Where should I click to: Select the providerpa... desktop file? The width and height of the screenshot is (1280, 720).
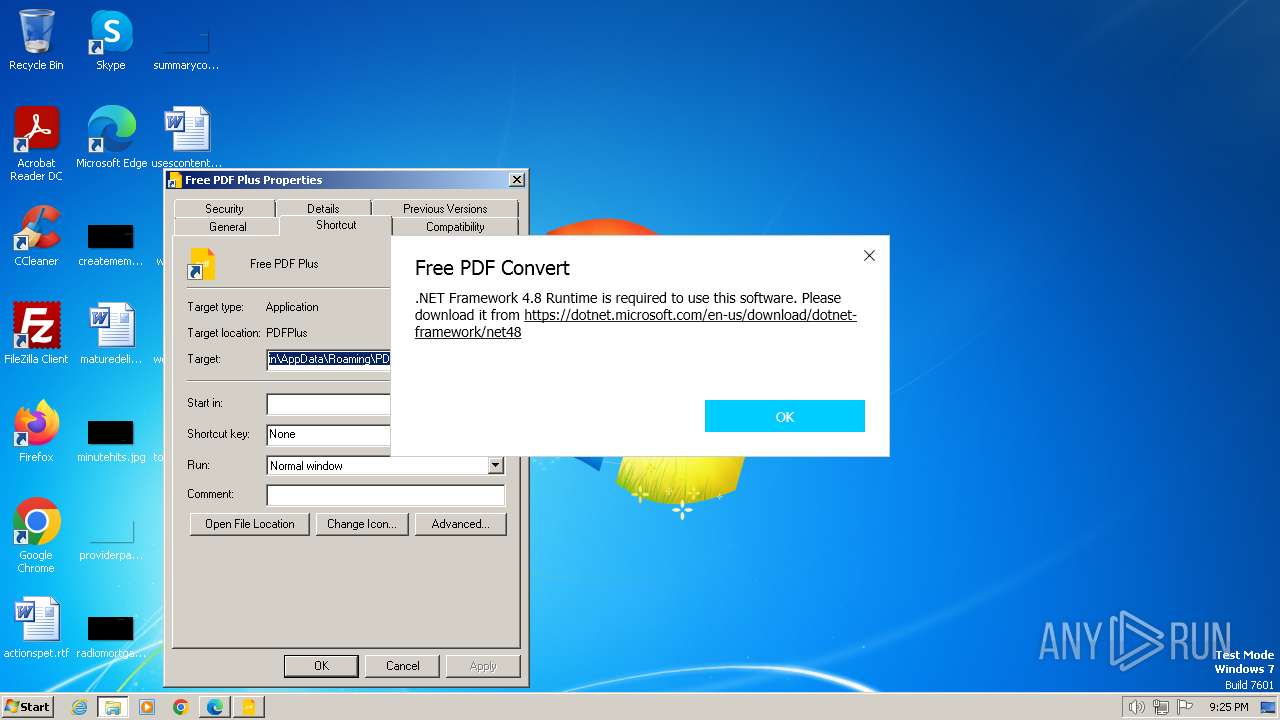point(111,538)
